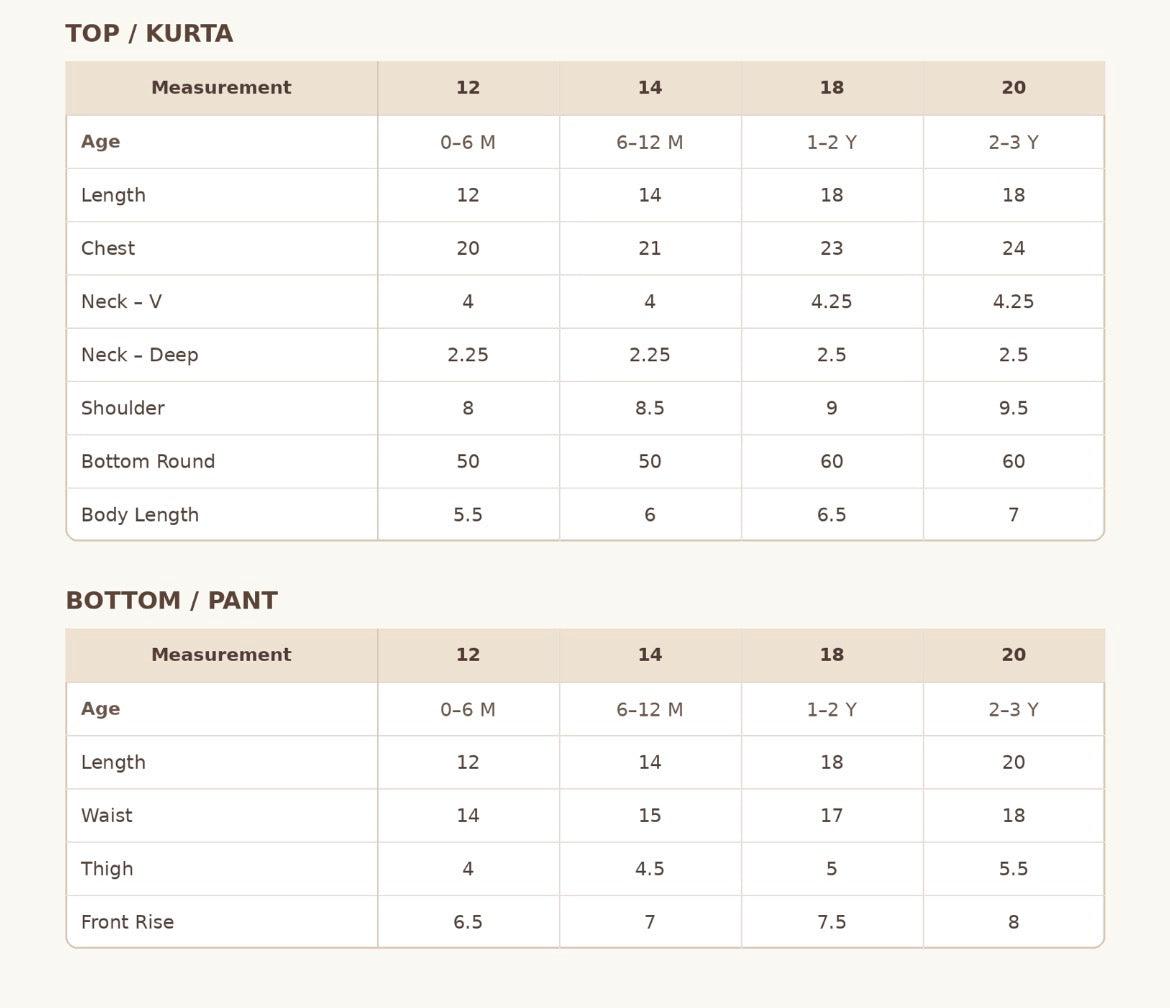Click size 12 column header in kurta table

click(468, 87)
